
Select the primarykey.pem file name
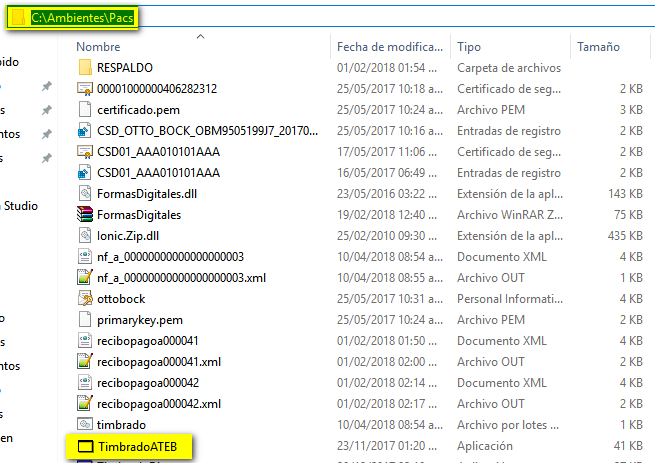(140, 320)
